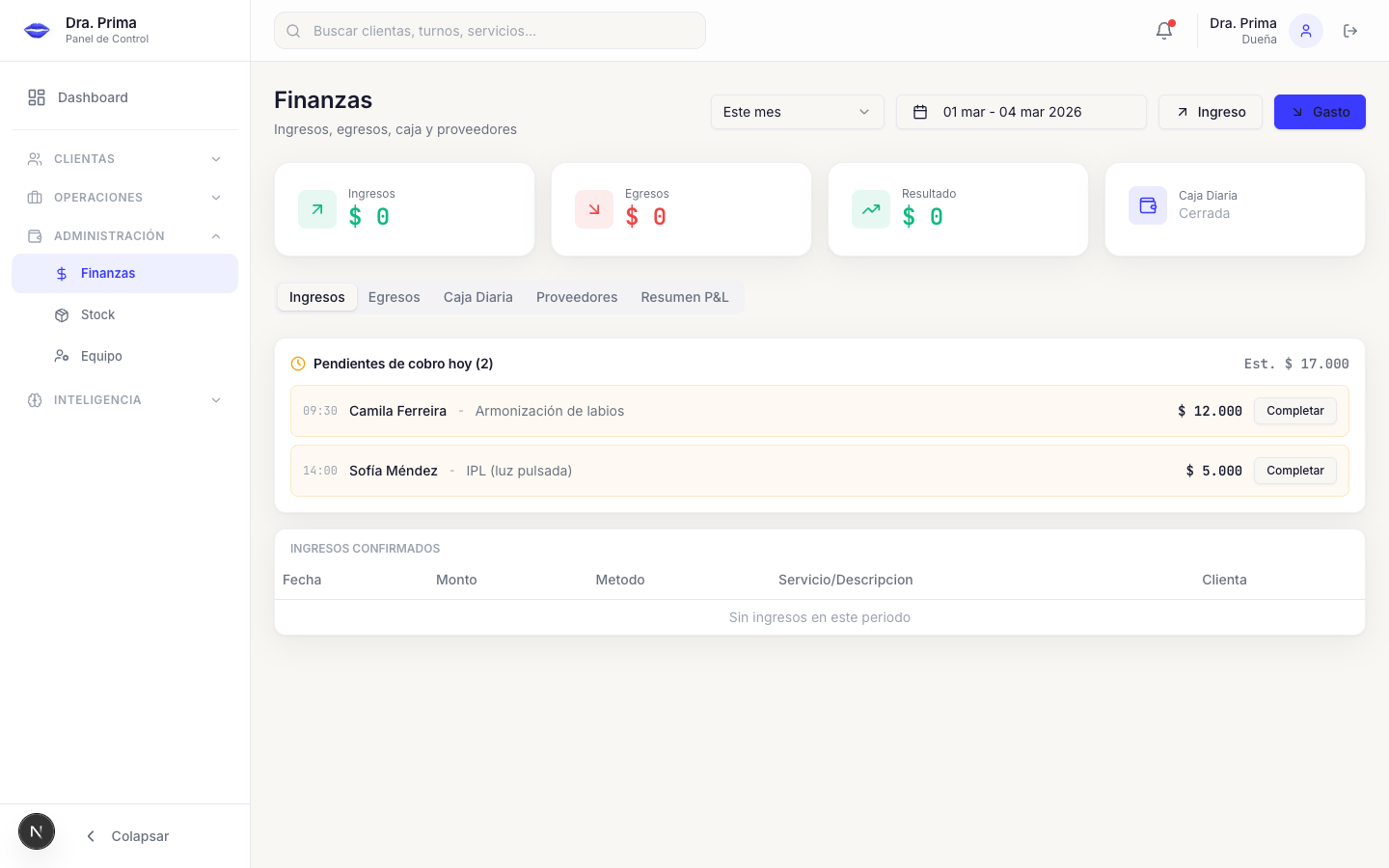This screenshot has height=868, width=1389.
Task: Click the user profile avatar icon
Action: pyautogui.click(x=1305, y=30)
